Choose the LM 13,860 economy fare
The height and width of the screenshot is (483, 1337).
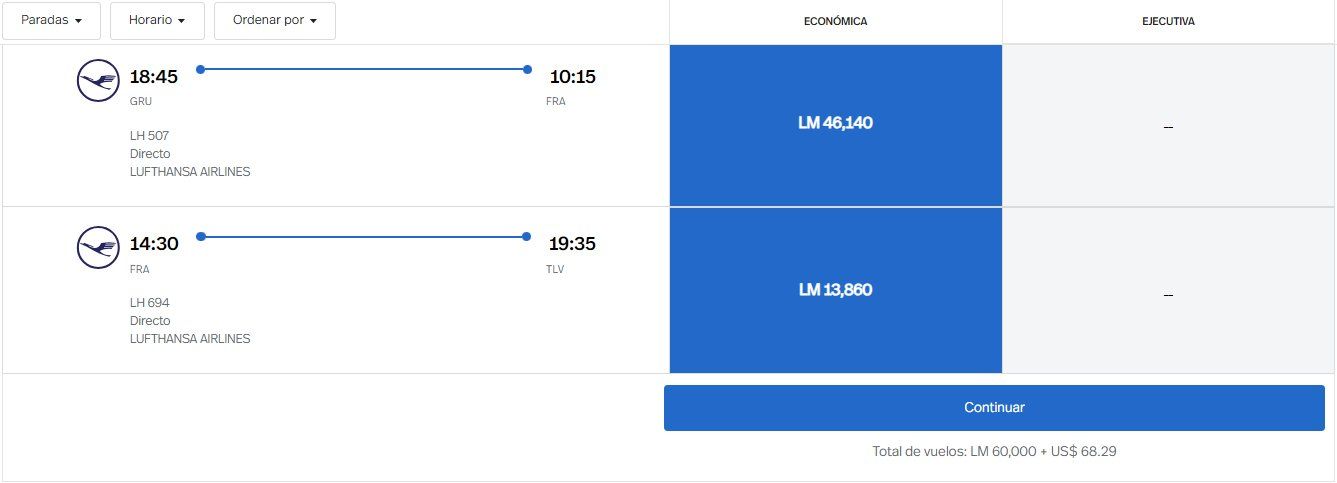point(835,290)
